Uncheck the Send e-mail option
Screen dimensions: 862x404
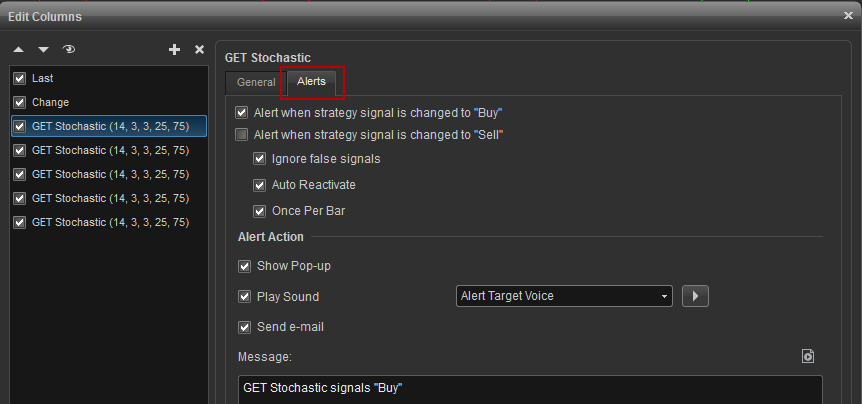tap(244, 328)
